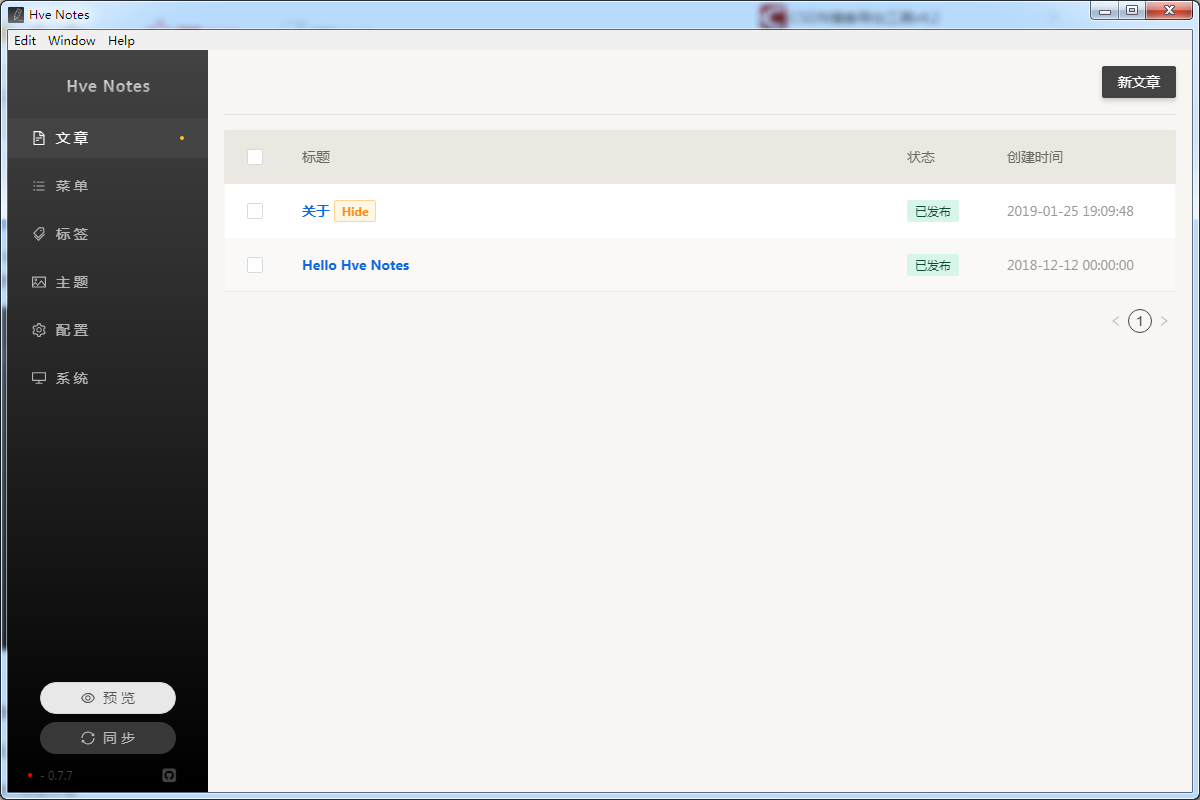
Task: Click the date 2019-01-25 19:09:48
Action: (1070, 211)
